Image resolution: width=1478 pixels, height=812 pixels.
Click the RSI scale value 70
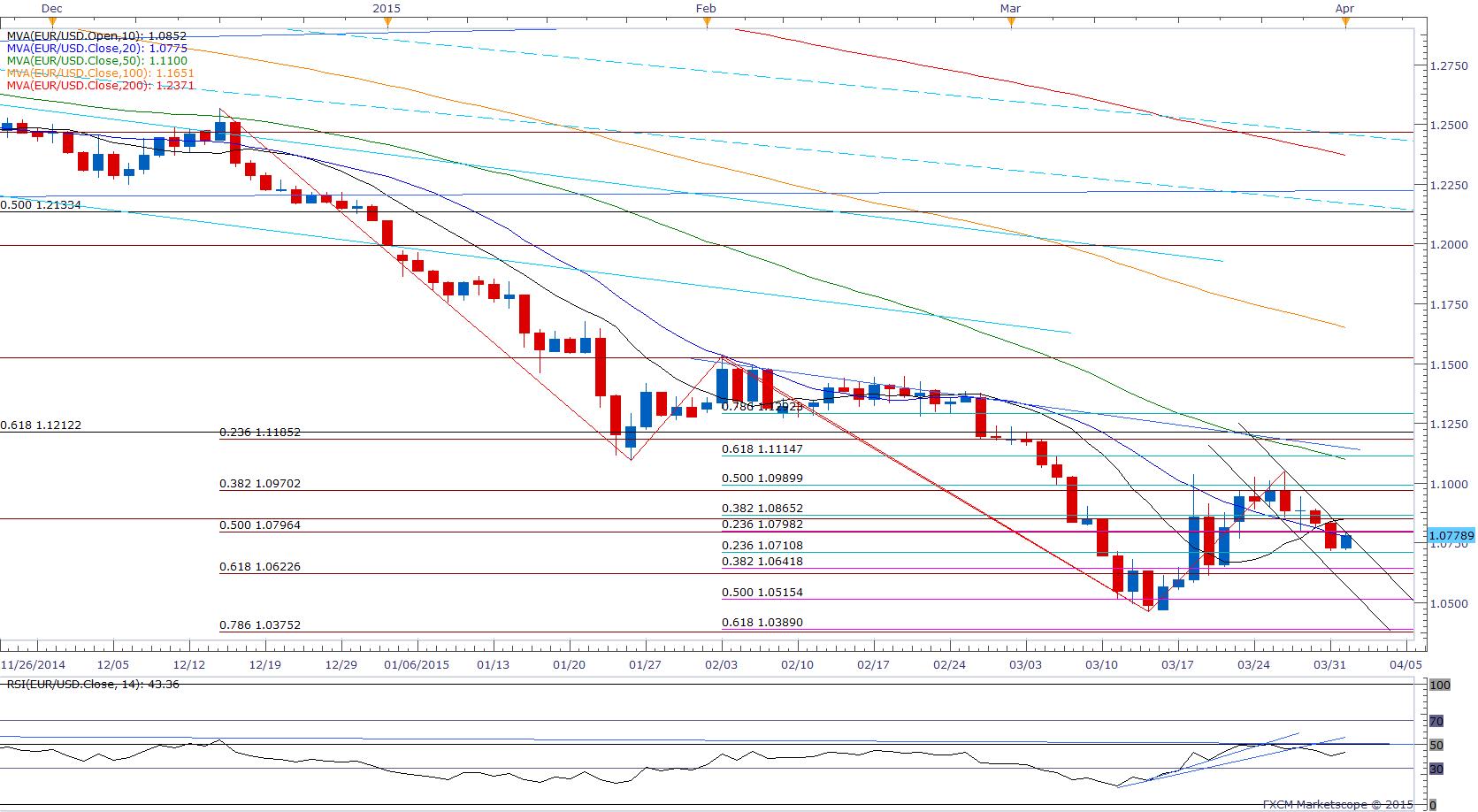(x=1436, y=721)
